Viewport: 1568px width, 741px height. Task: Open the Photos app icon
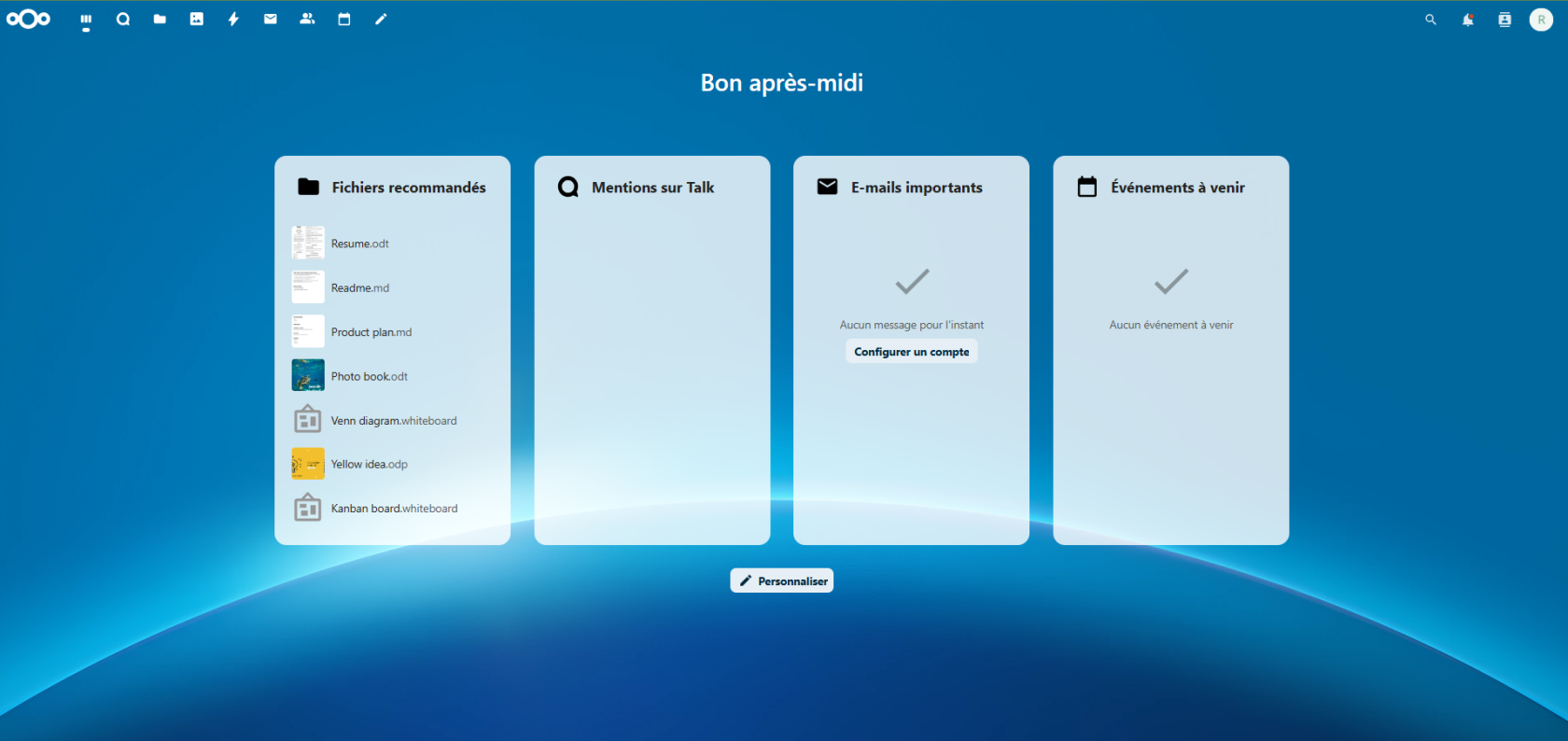click(x=197, y=19)
